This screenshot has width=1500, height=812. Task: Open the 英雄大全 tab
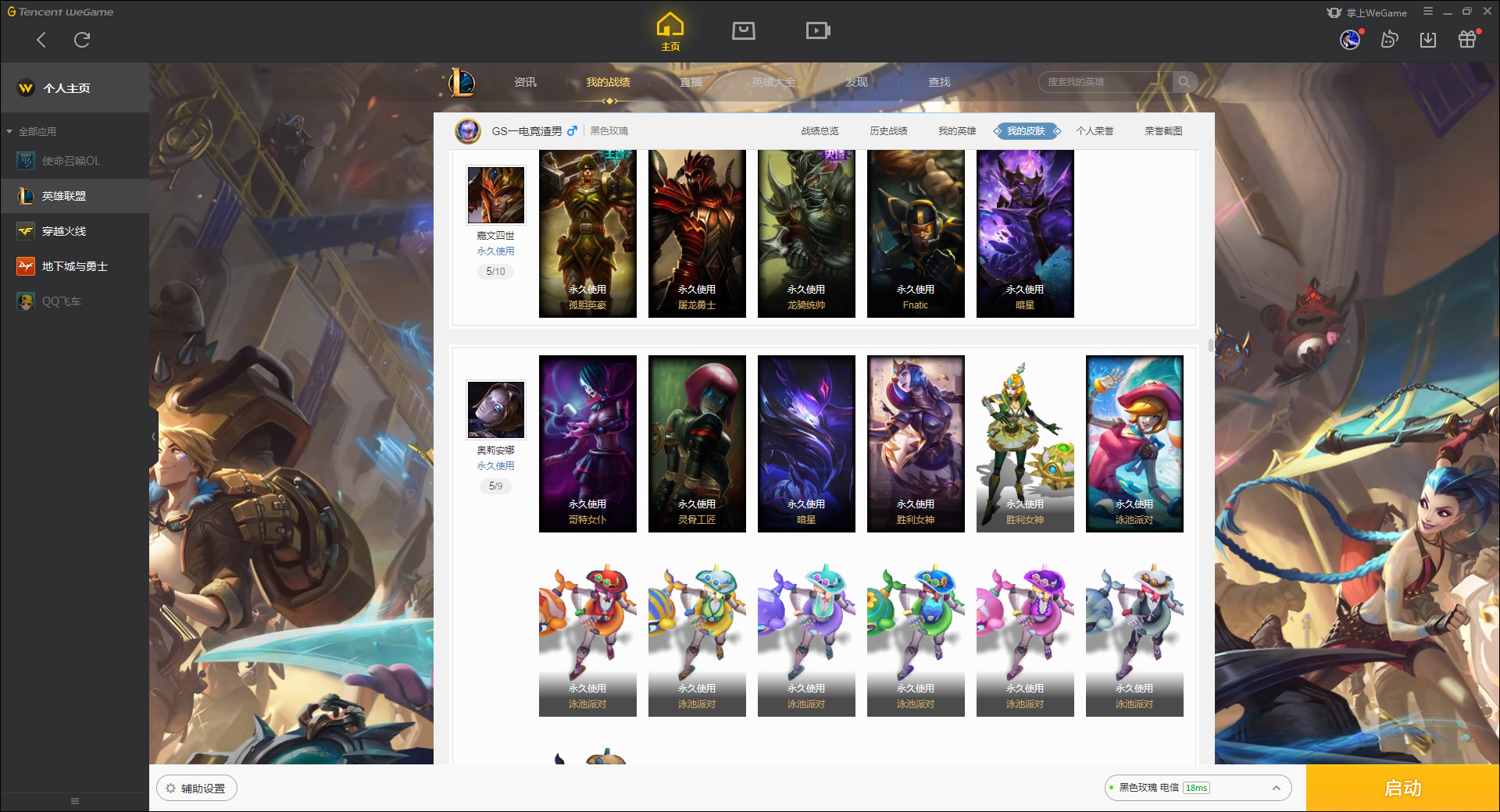tap(773, 82)
